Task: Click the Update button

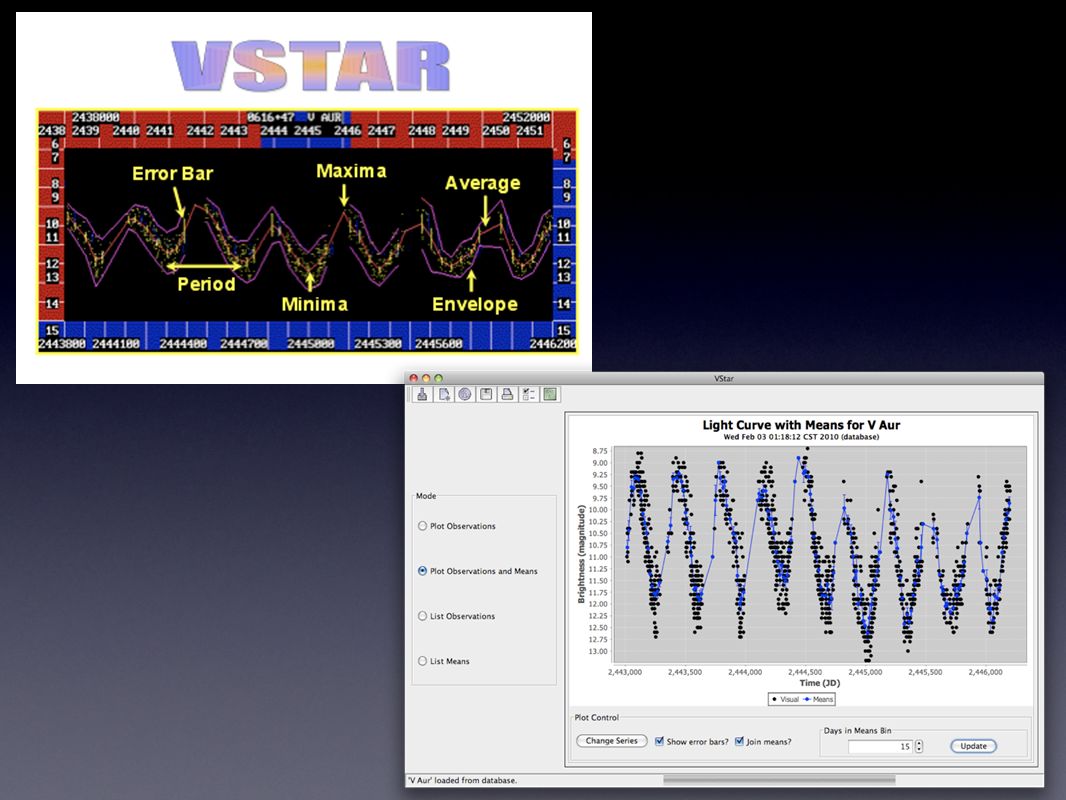Action: click(x=974, y=746)
